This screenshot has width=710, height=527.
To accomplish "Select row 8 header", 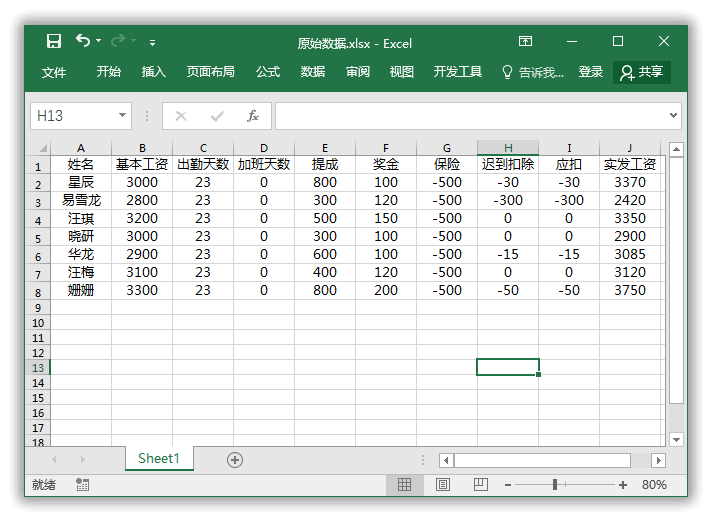I will click(39, 292).
